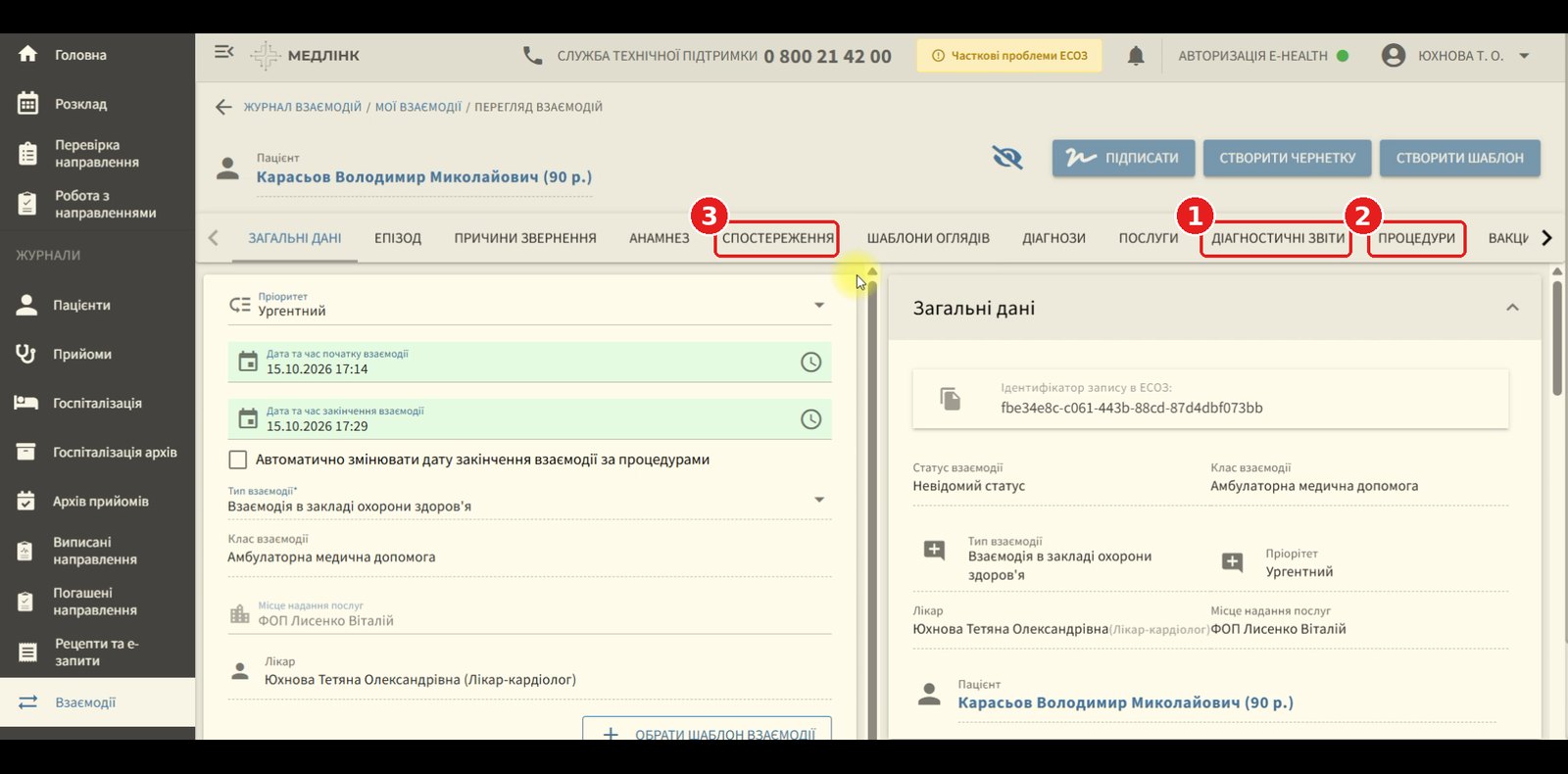This screenshot has height=774, width=1568.
Task: Collapse the sidebar with hamburger menu icon
Action: 223,52
